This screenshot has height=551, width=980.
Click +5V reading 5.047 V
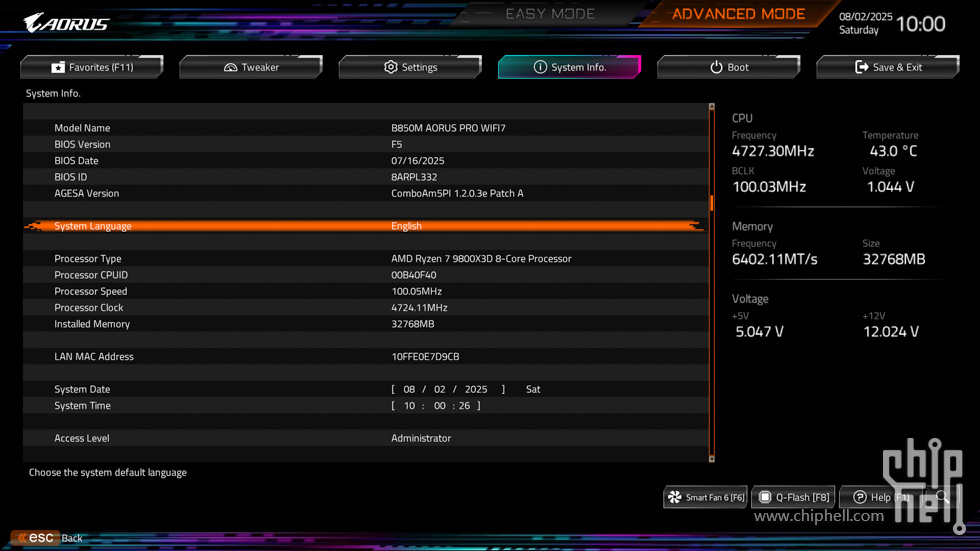coord(759,332)
